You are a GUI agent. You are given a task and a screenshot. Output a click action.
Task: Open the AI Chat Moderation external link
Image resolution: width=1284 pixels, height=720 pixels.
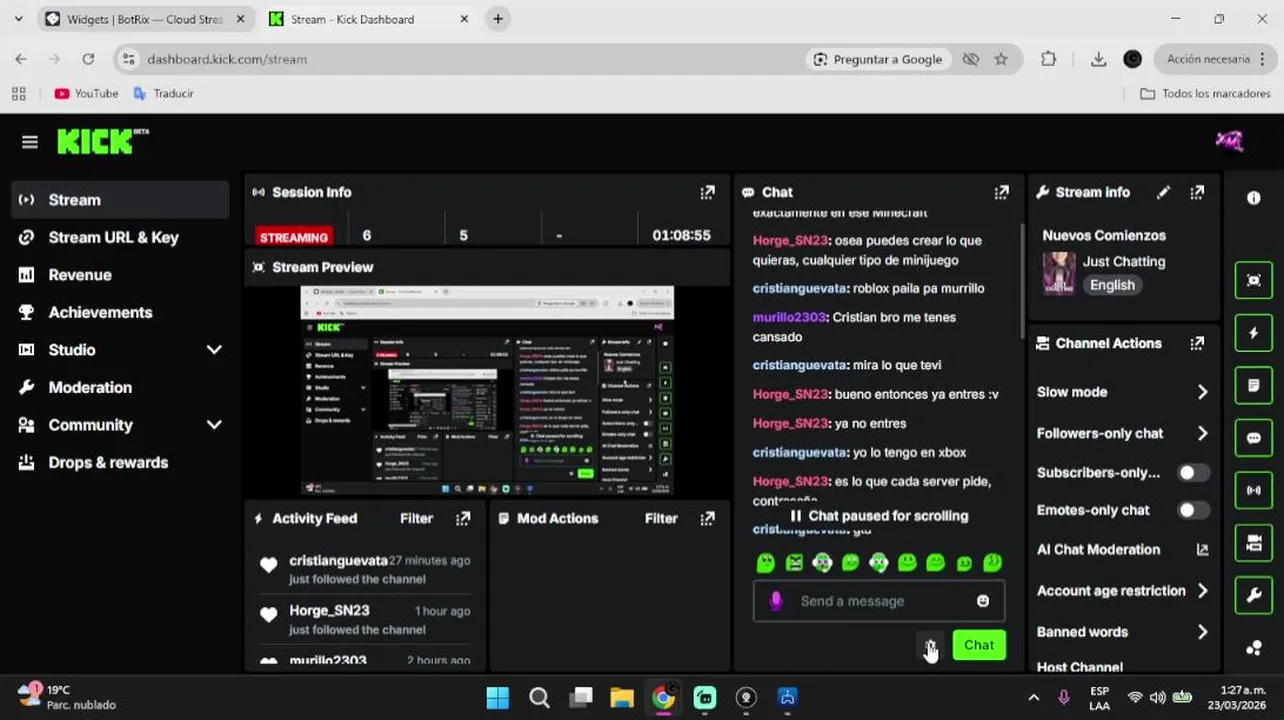click(x=1202, y=550)
